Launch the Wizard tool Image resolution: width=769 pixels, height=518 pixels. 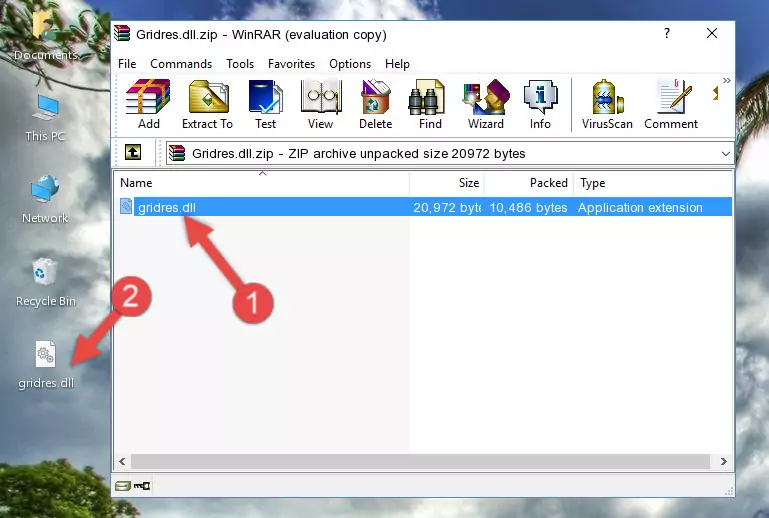(x=486, y=104)
